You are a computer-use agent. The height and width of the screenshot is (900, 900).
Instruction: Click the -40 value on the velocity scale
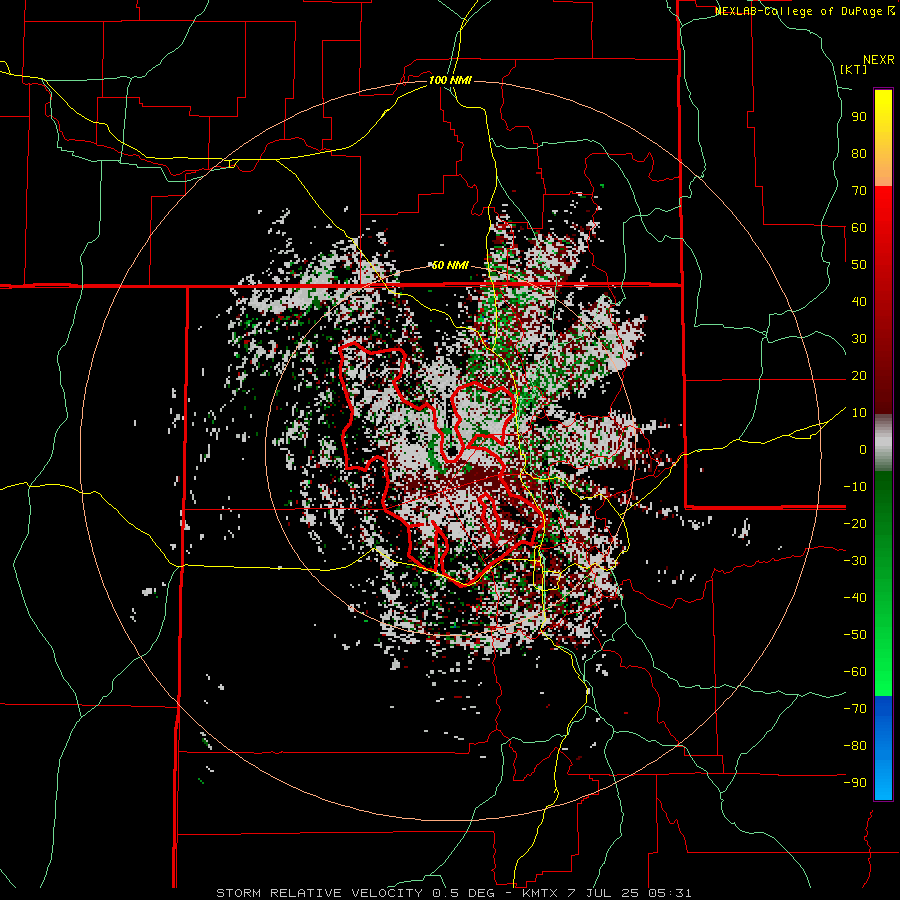[x=855, y=598]
